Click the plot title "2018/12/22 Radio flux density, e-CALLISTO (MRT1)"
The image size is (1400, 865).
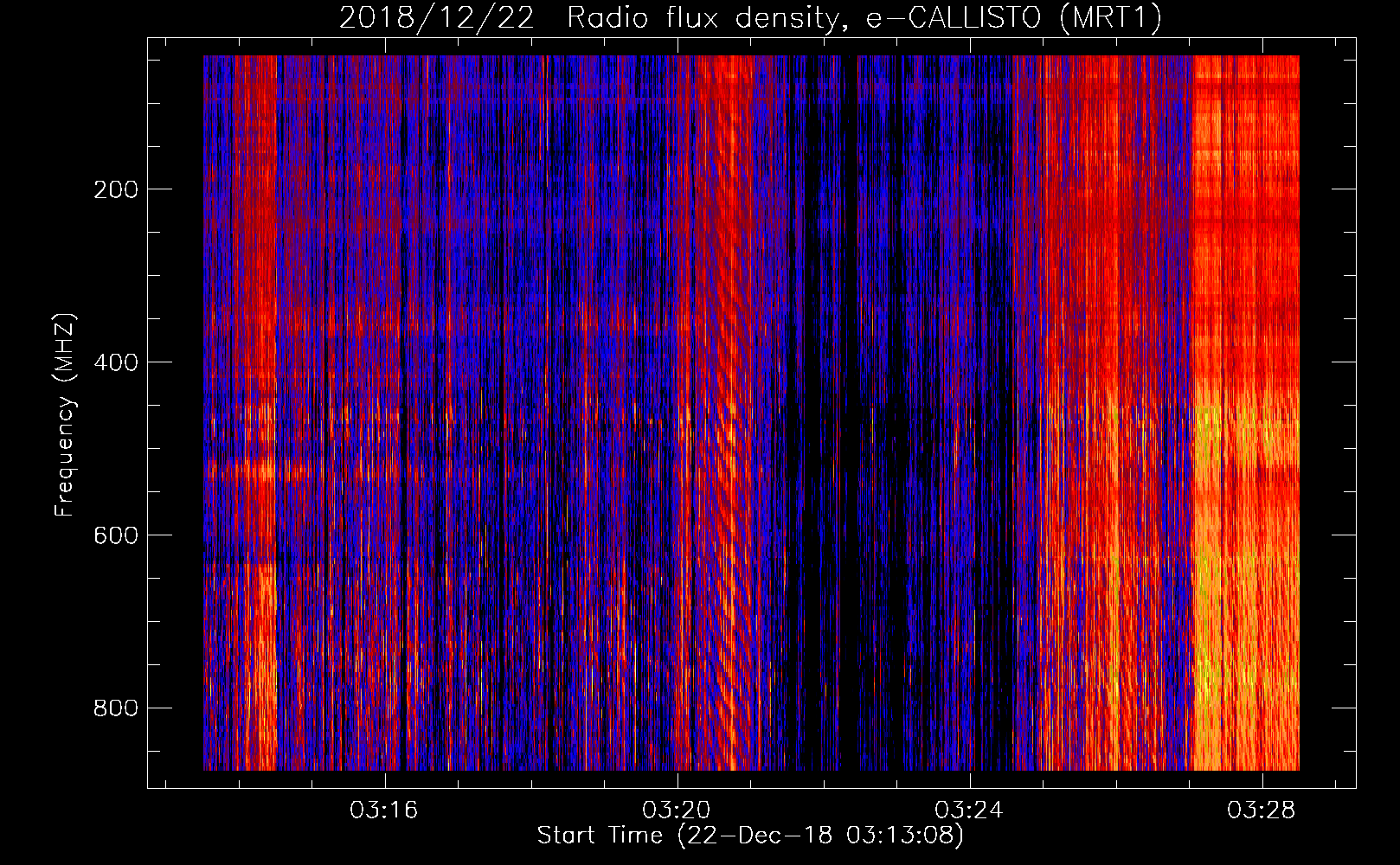tap(750, 18)
